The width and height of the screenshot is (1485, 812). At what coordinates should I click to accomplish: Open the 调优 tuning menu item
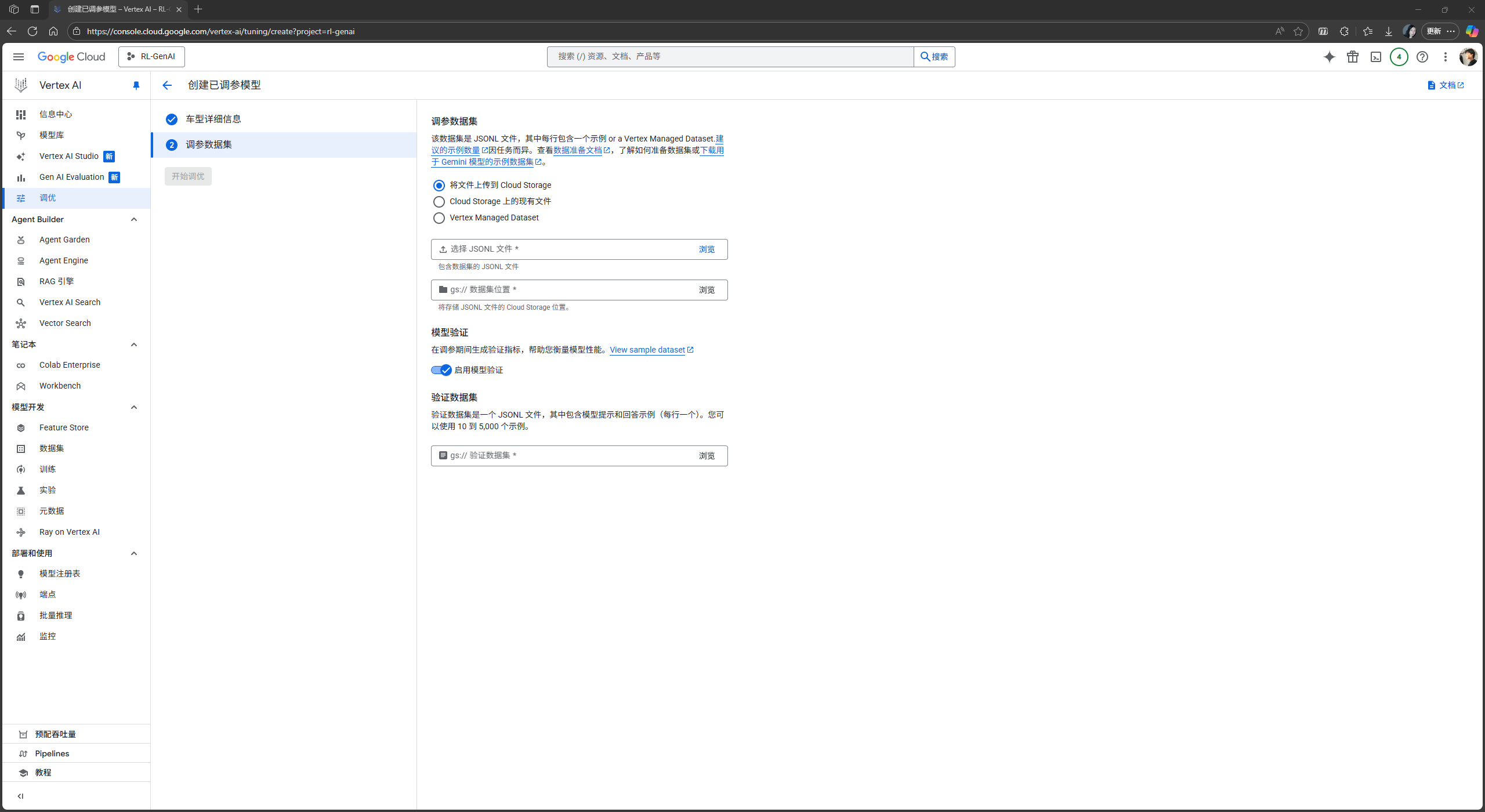click(76, 198)
